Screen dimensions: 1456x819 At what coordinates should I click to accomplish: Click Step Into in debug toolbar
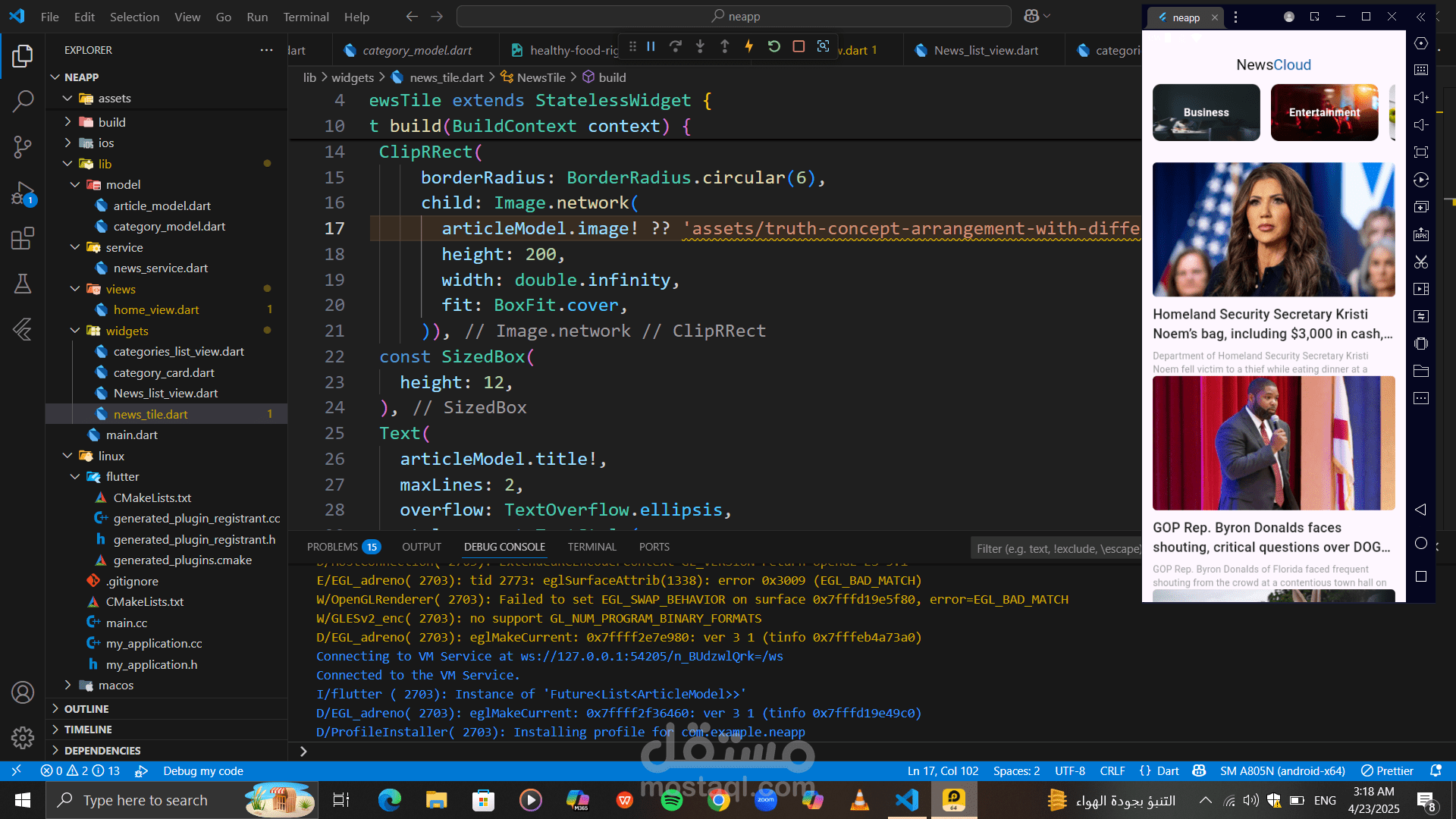tap(700, 46)
